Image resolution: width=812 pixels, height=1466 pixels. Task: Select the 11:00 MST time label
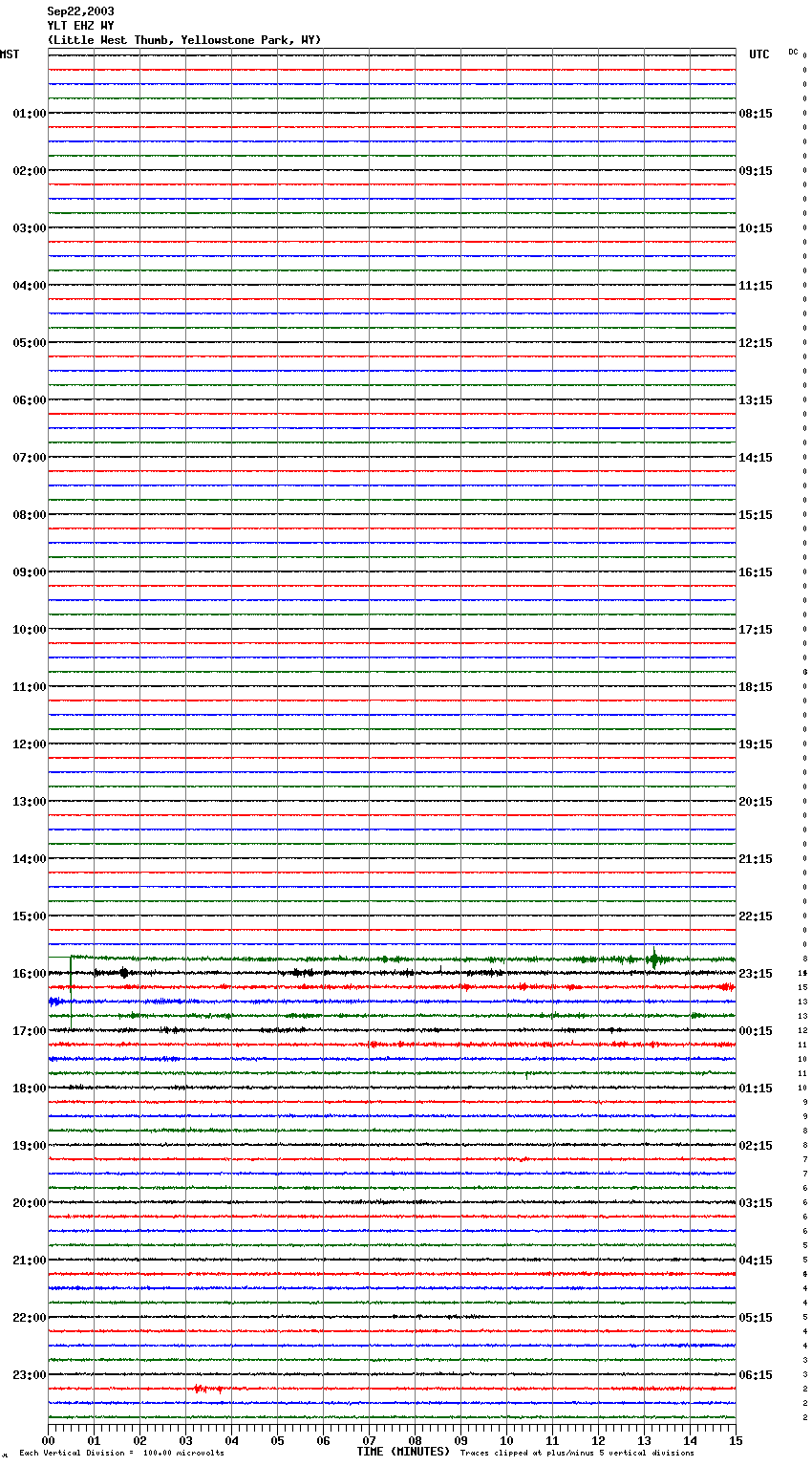pyautogui.click(x=30, y=687)
